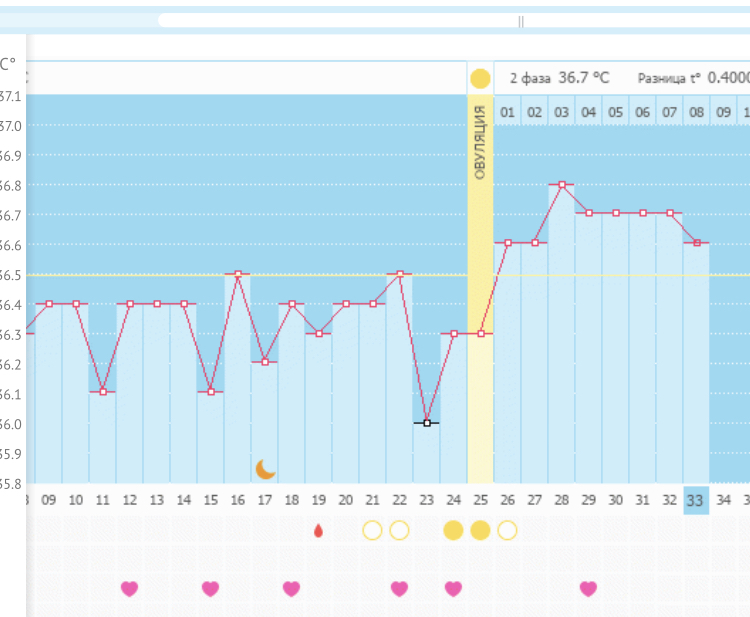Viewport: 750px width, 617px height.
Task: Click the red blood drop on day 19
Action: point(319,531)
